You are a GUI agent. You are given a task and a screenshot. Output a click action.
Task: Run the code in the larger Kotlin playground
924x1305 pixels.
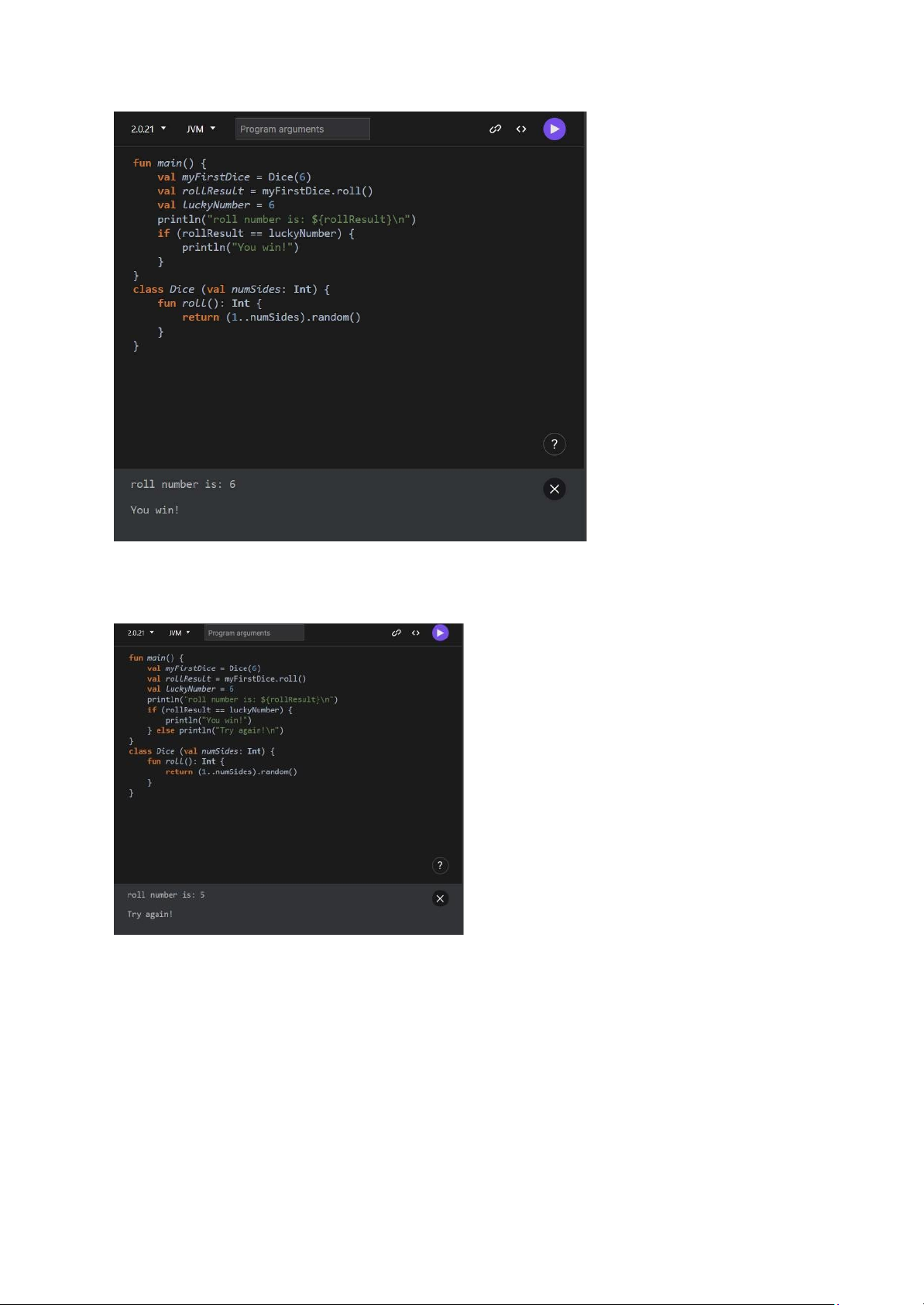(554, 129)
